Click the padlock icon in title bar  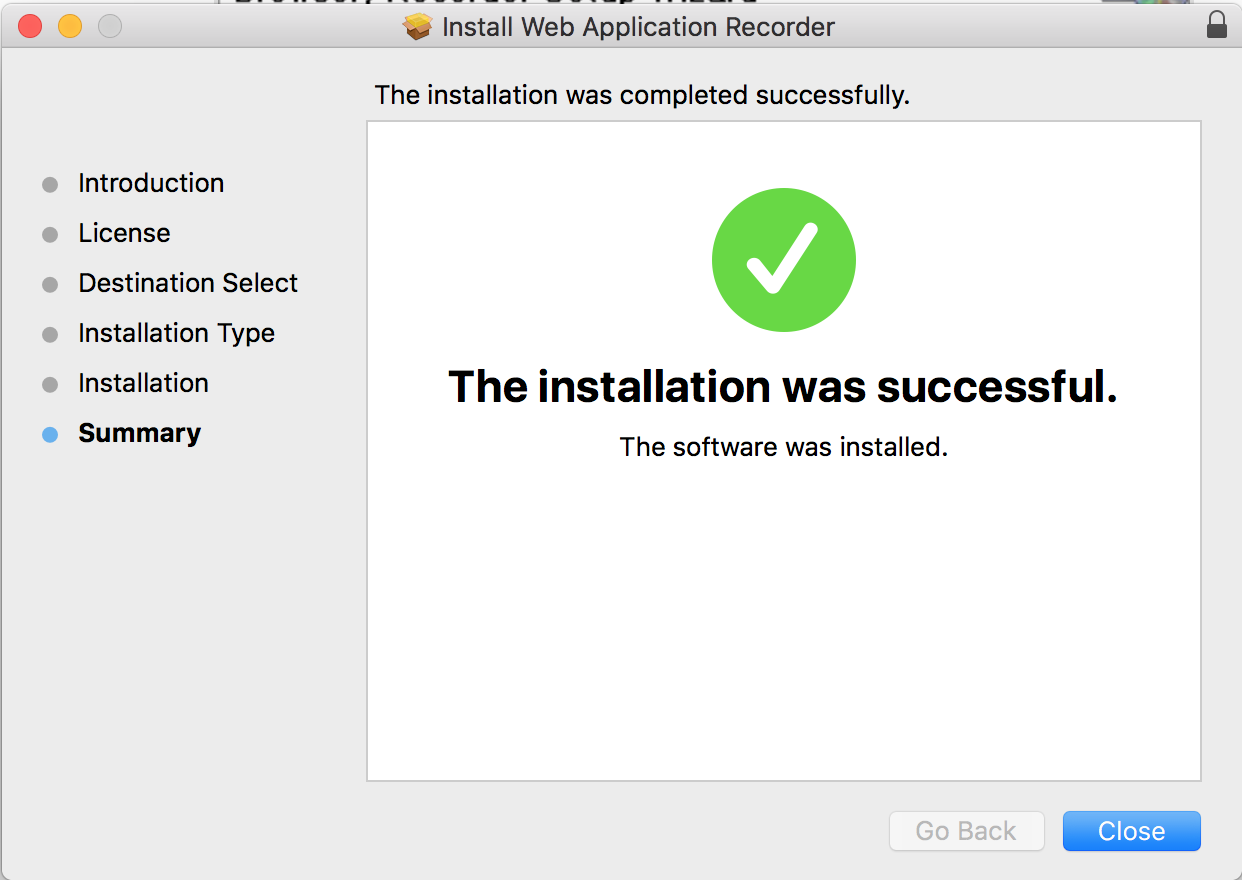tap(1216, 26)
